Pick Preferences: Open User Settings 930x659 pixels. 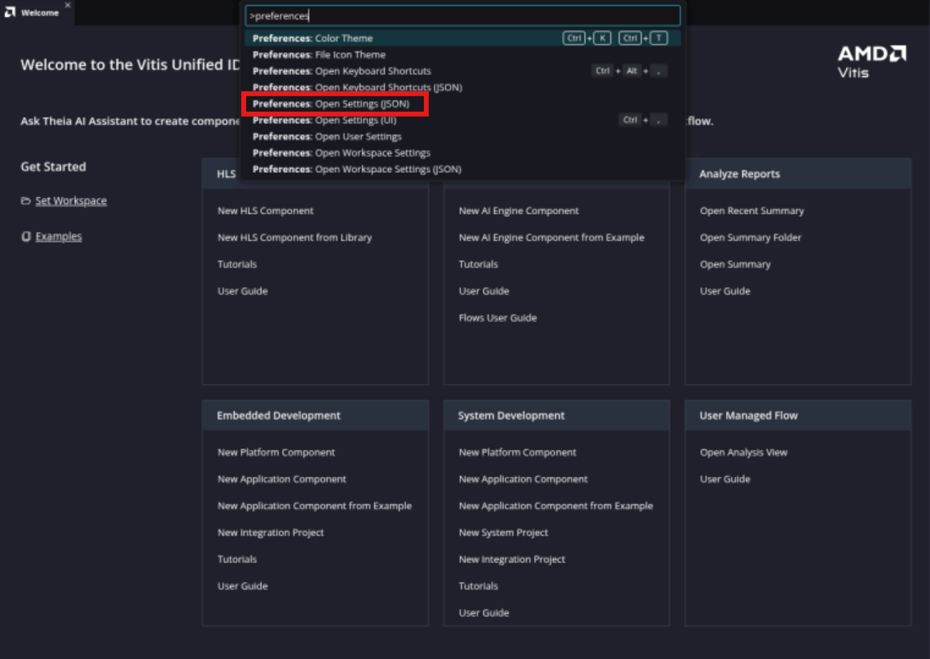[x=463, y=136]
